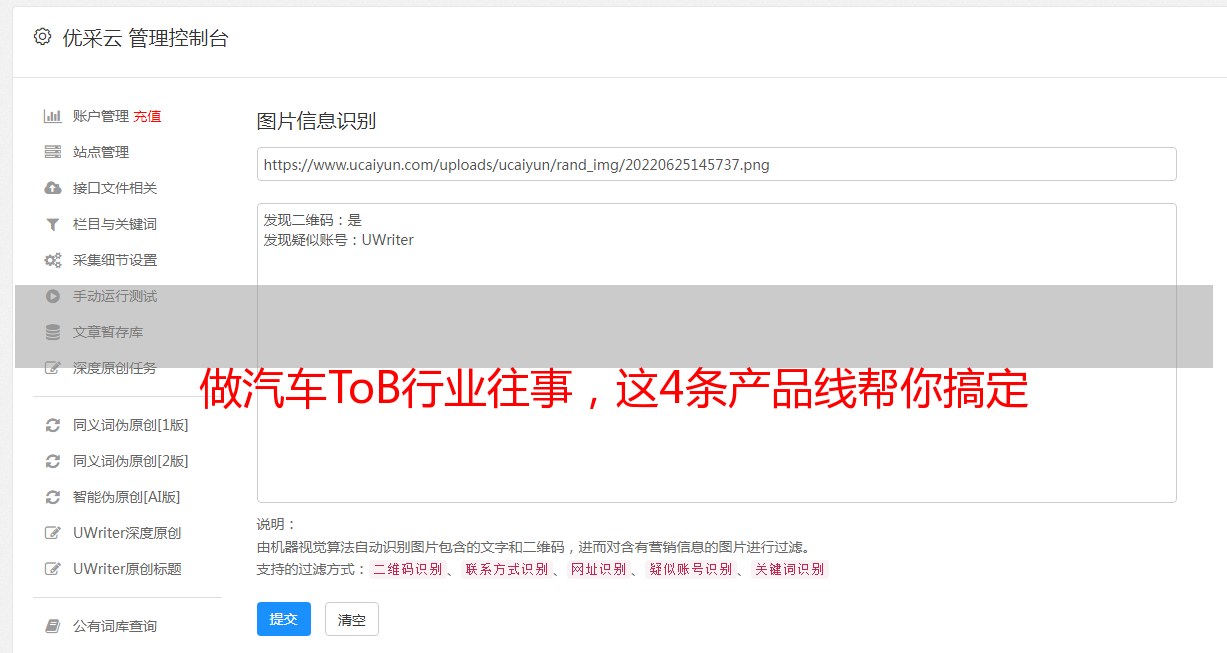
Task: Click the gear icon beside 优采云 管理控制台
Action: pos(42,37)
